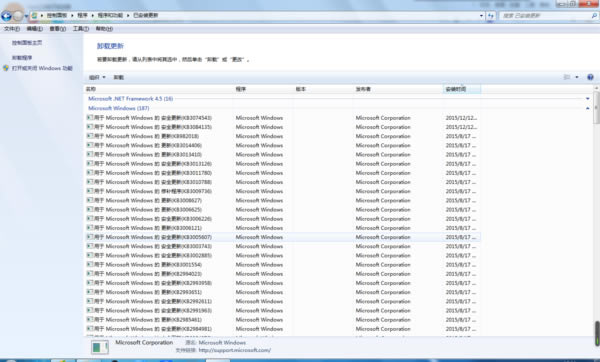Viewport: 600px width, 362px height.
Task: Click the large update icon in details pane
Action: pyautogui.click(x=100, y=347)
